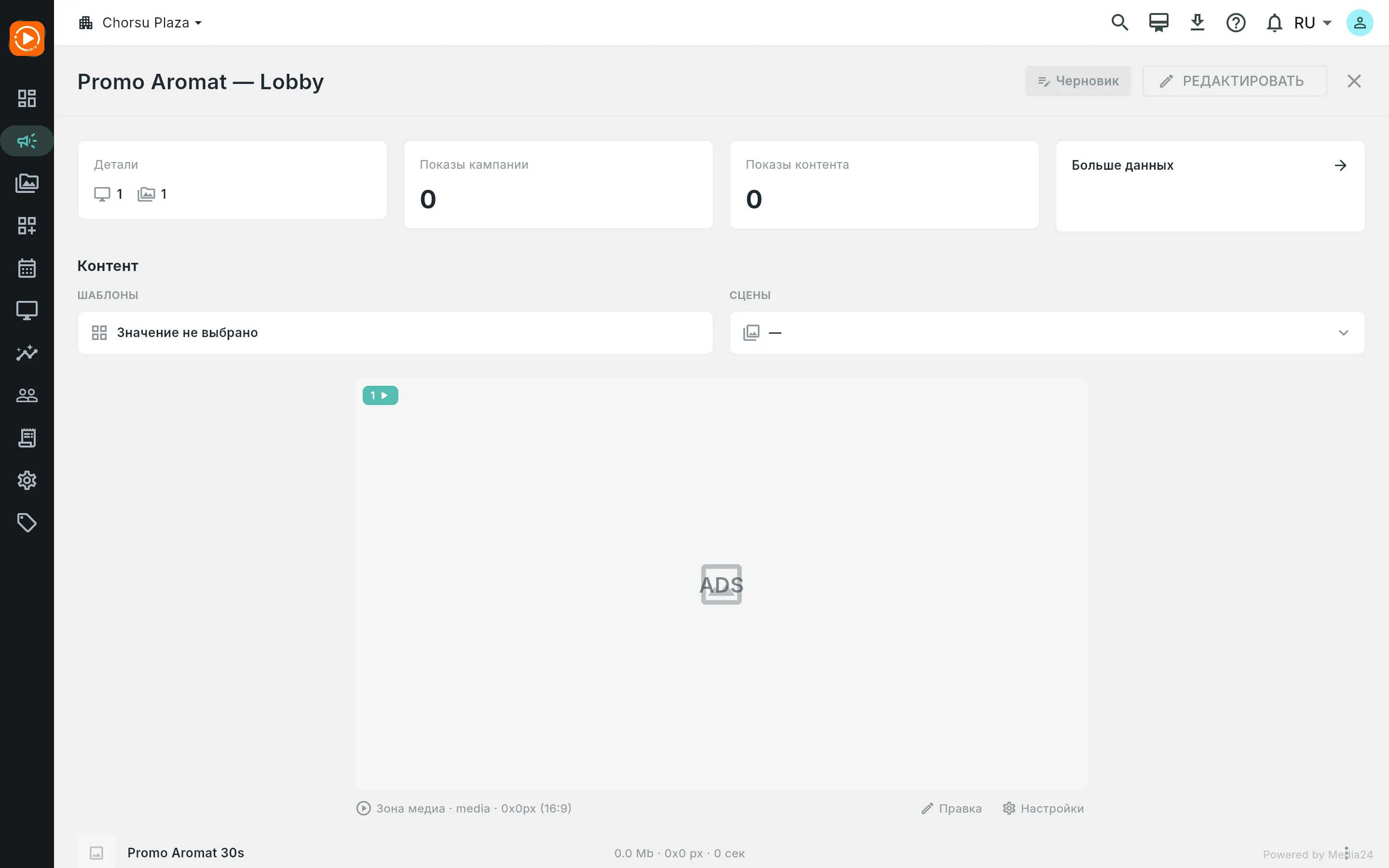Open kebab menu for Promo Aromat 30s

pos(1347,852)
